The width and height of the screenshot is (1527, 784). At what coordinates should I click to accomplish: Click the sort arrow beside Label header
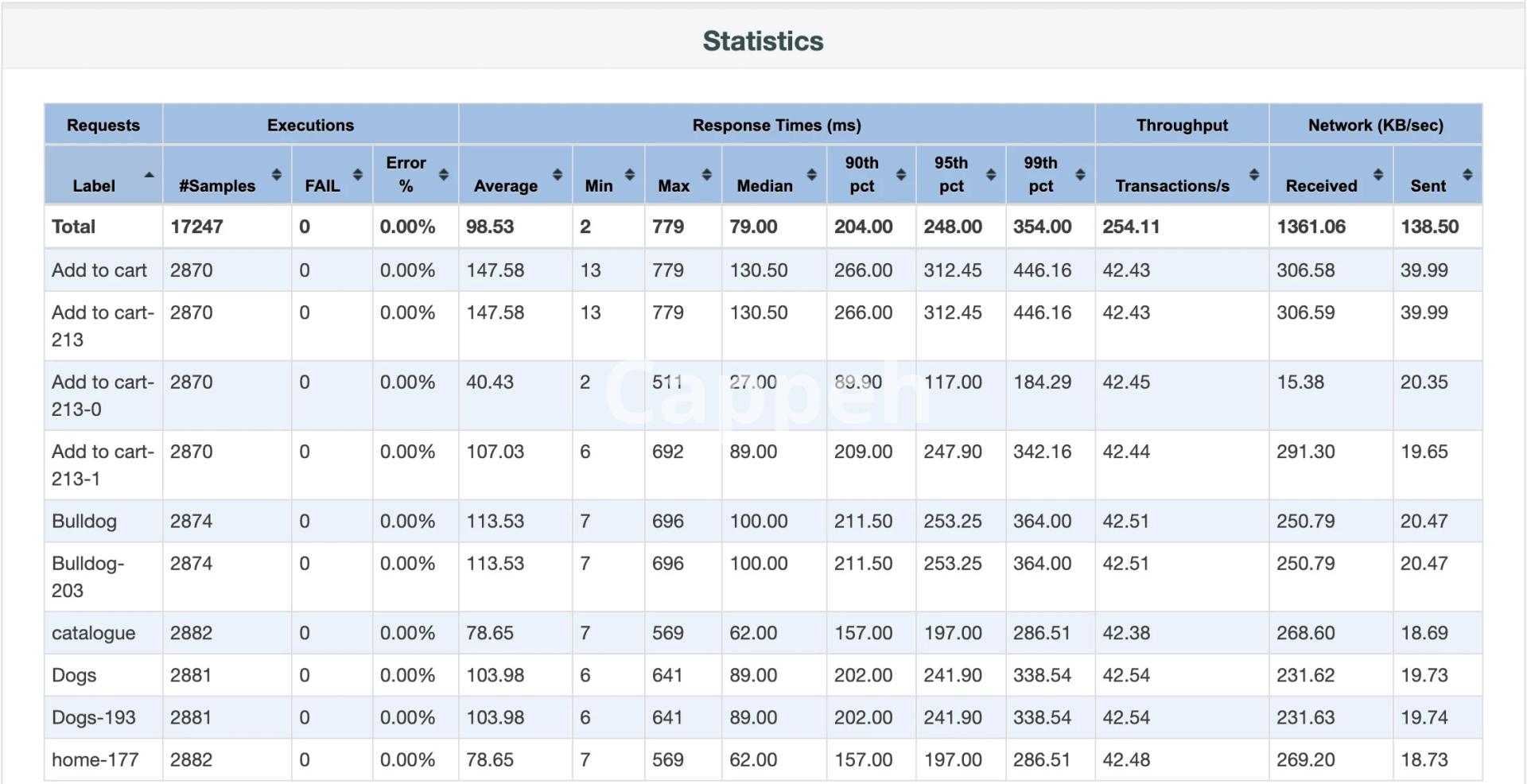click(x=149, y=175)
